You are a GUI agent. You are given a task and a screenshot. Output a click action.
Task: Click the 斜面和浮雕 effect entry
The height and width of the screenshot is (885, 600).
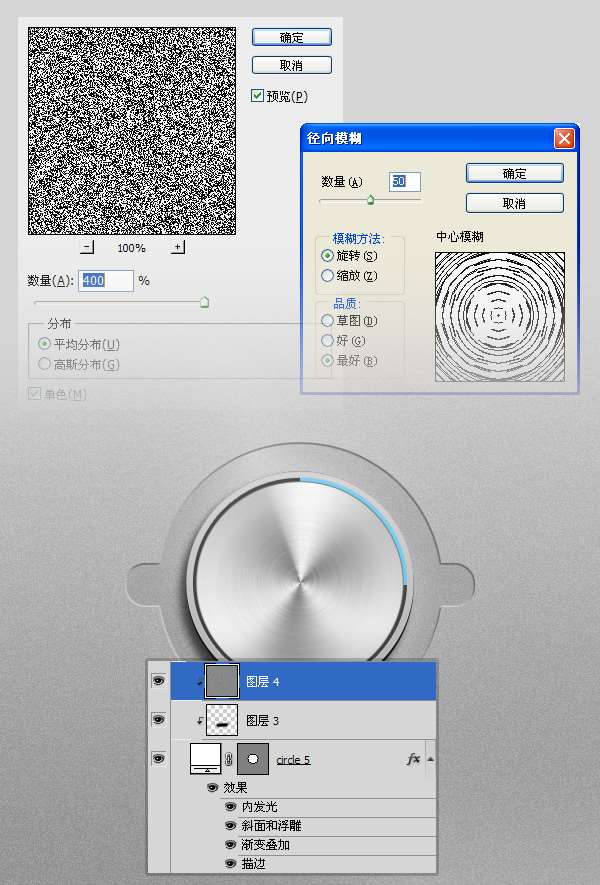pyautogui.click(x=271, y=826)
